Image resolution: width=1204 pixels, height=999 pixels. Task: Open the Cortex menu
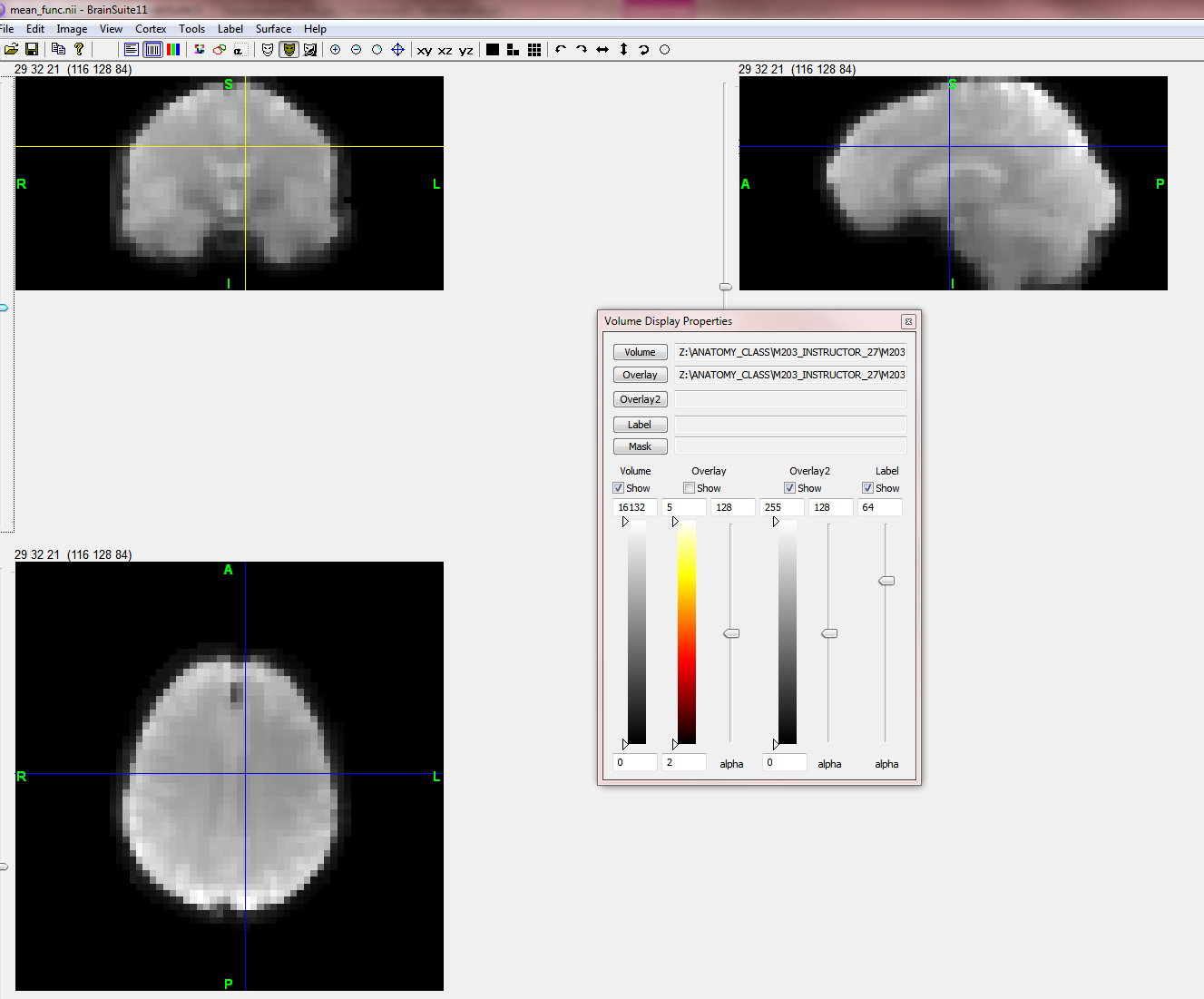(x=151, y=29)
